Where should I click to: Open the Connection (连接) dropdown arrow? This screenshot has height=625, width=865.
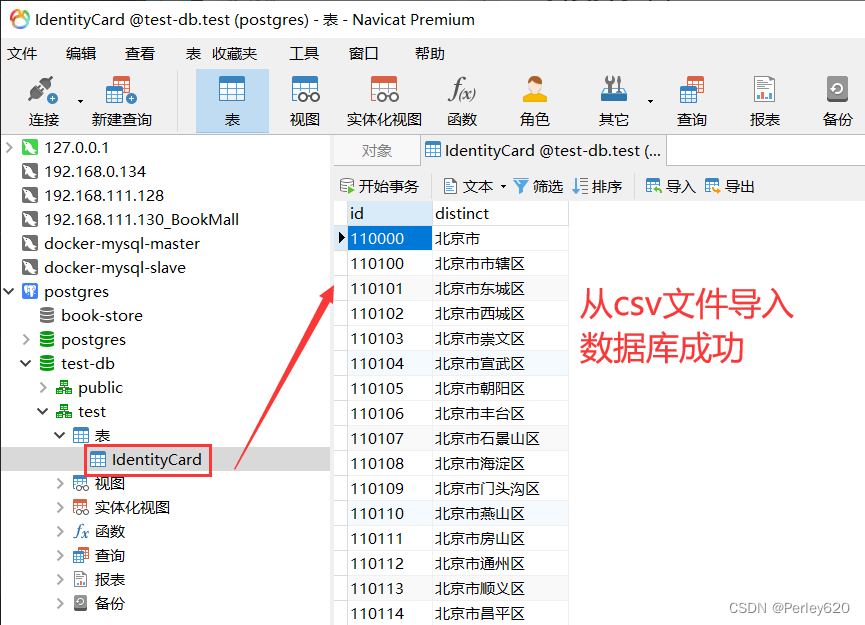pyautogui.click(x=81, y=101)
